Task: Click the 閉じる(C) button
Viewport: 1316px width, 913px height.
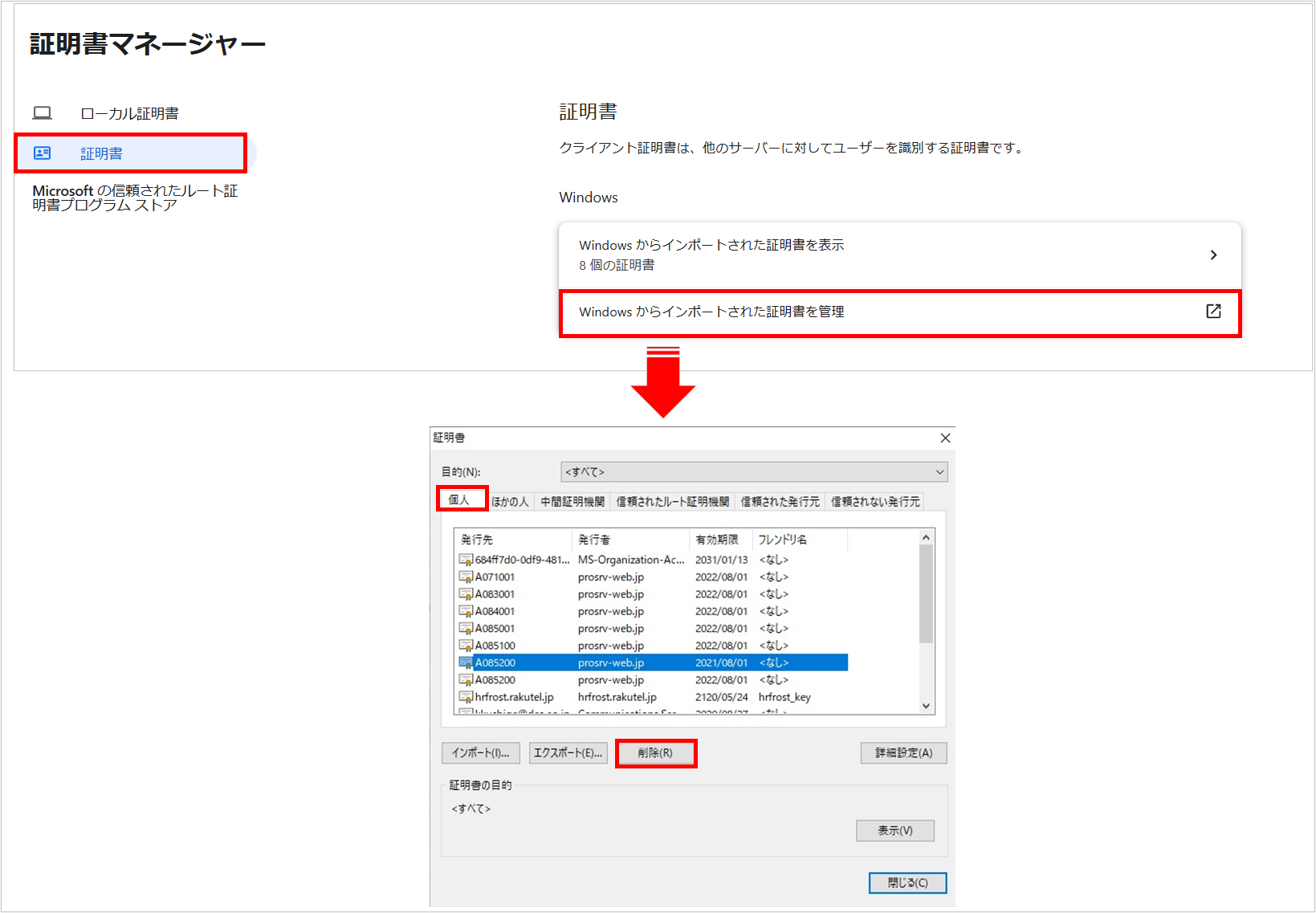Action: (907, 882)
